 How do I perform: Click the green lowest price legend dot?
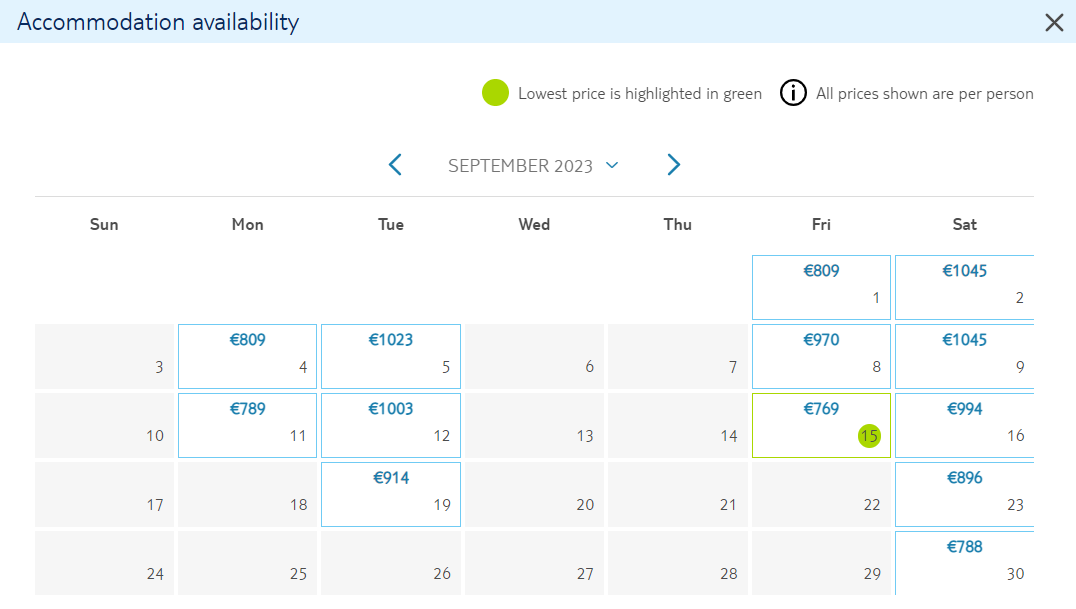pyautogui.click(x=495, y=93)
